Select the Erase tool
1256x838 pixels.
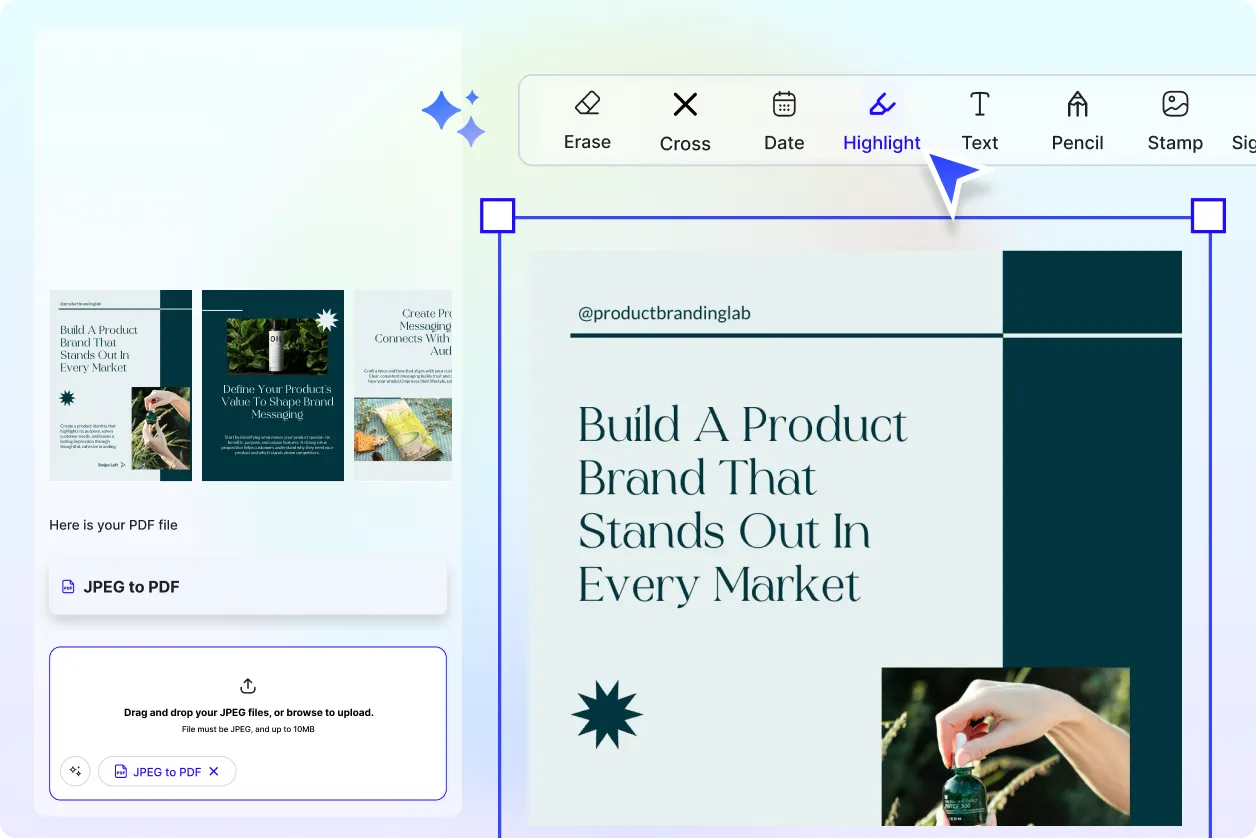[x=587, y=119]
